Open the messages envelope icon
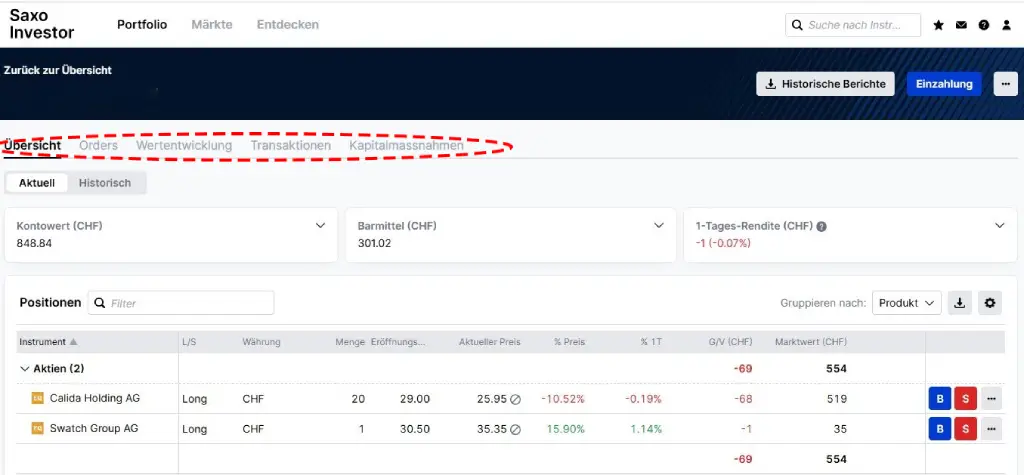 tap(961, 25)
